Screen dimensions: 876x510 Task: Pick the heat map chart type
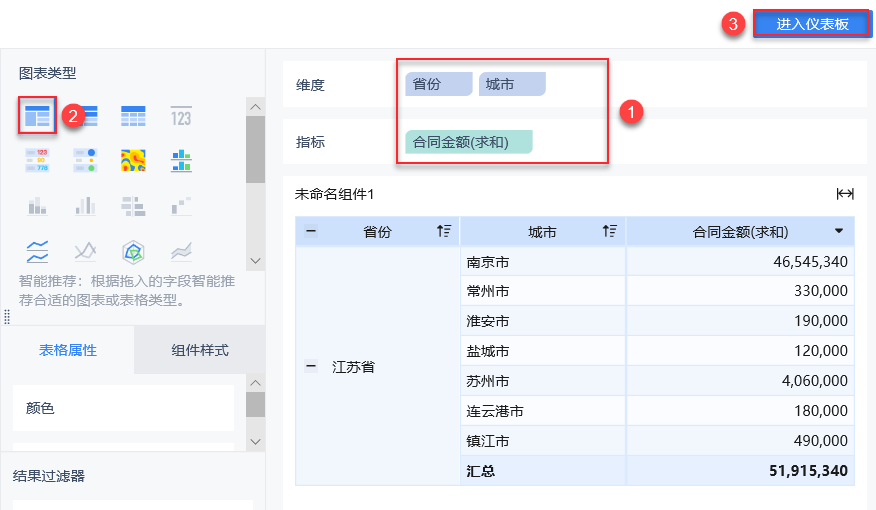coord(133,160)
